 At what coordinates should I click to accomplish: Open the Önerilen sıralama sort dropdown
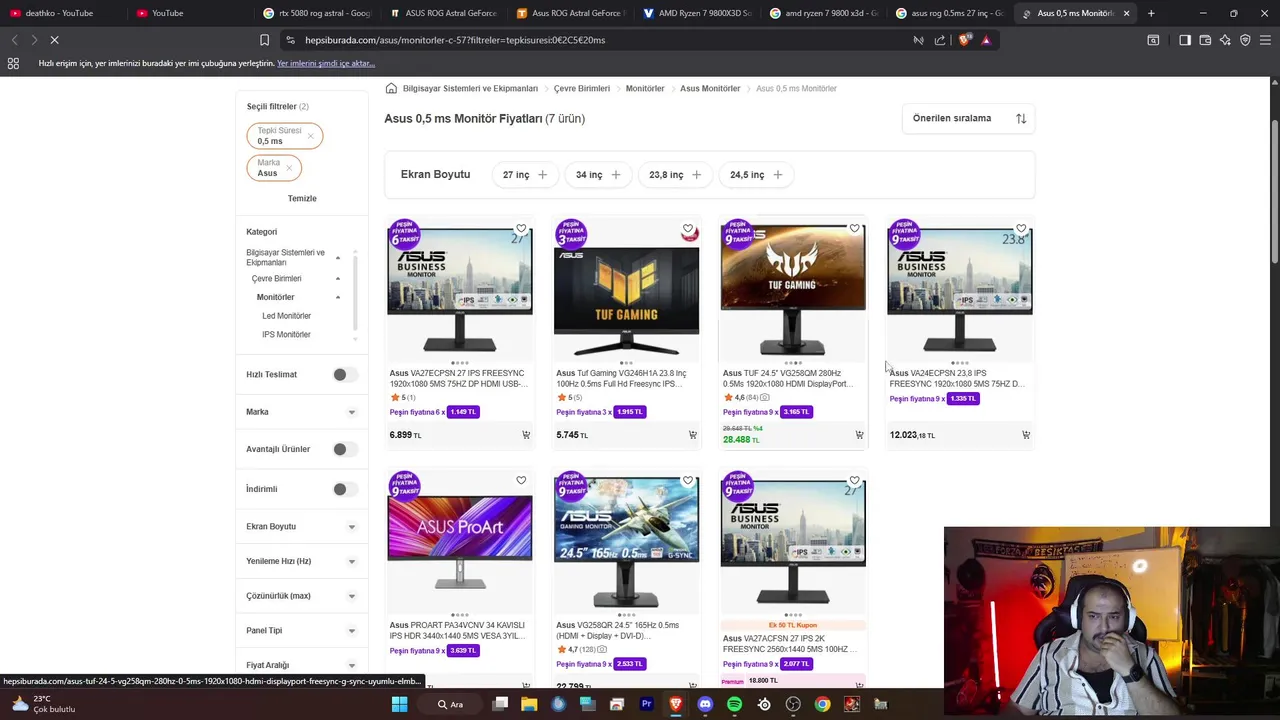[968, 118]
